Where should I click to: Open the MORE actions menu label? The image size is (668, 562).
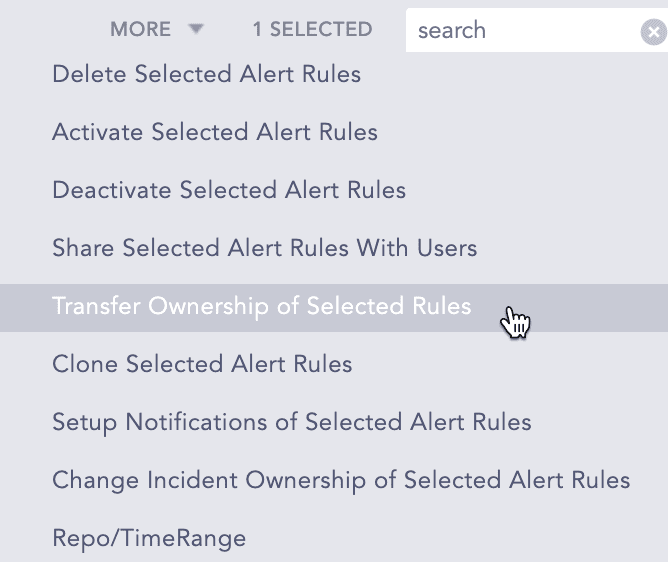click(x=141, y=30)
